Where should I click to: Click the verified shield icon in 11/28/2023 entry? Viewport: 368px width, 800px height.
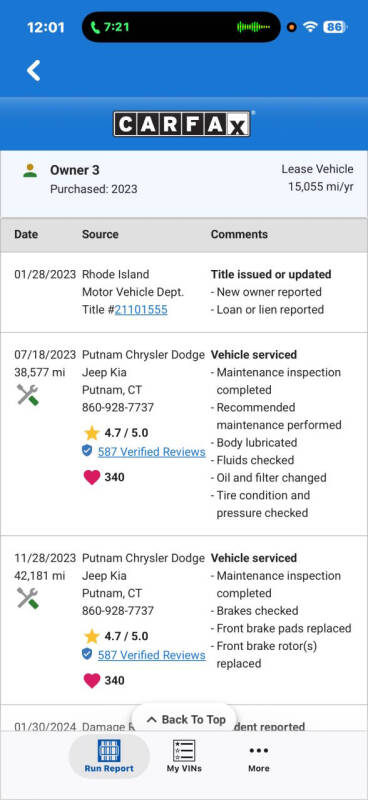point(87,654)
